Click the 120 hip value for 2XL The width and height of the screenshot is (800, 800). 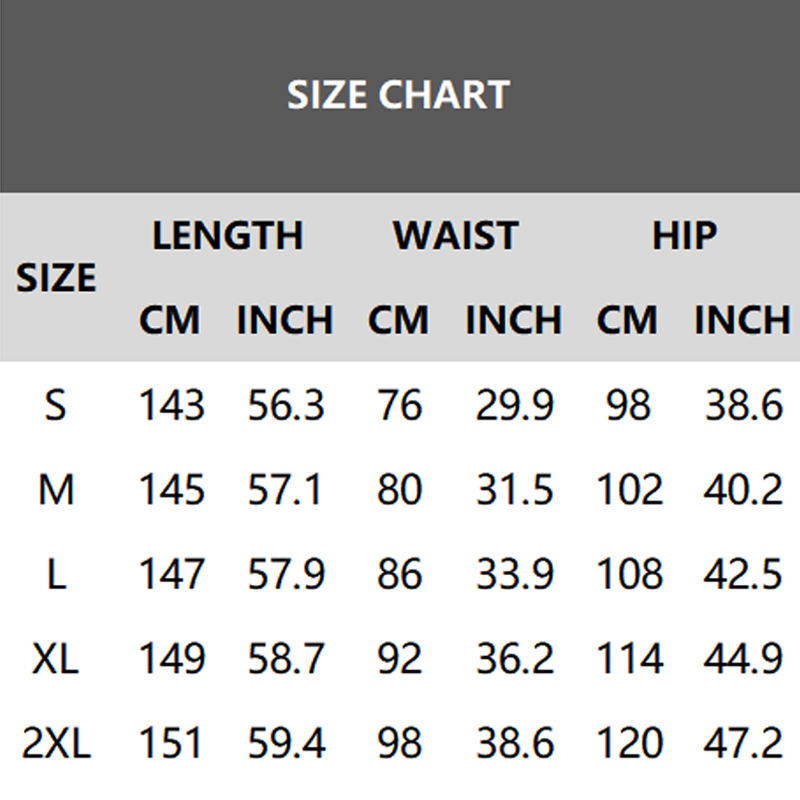630,744
